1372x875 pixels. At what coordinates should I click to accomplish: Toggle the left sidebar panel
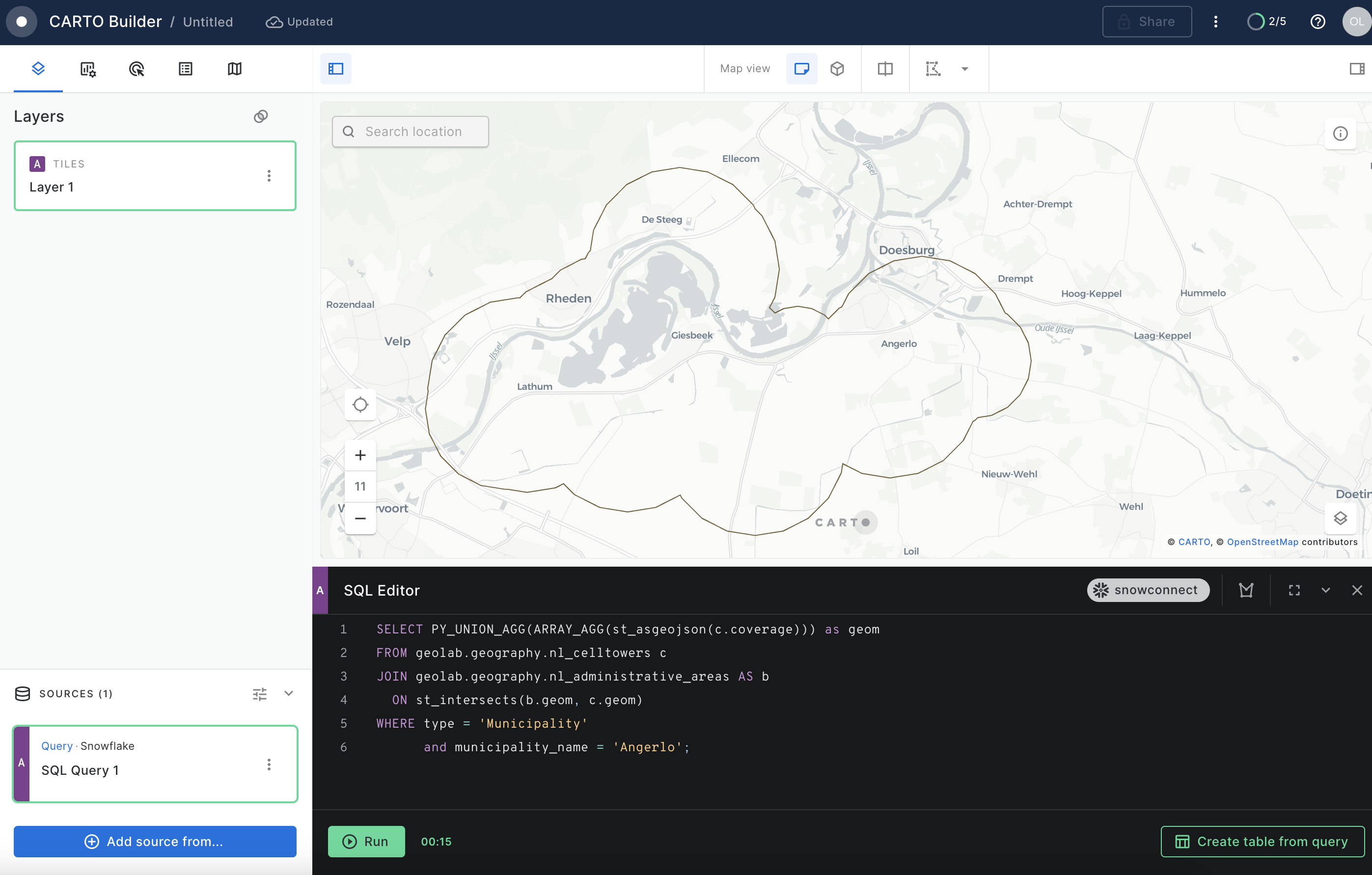tap(335, 69)
